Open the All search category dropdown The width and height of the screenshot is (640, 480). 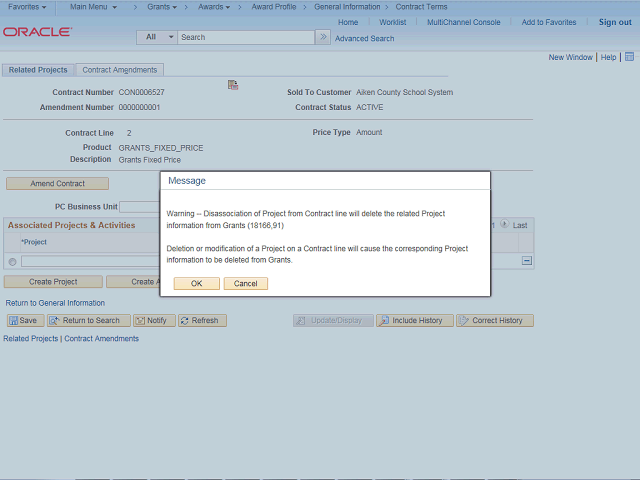[157, 37]
